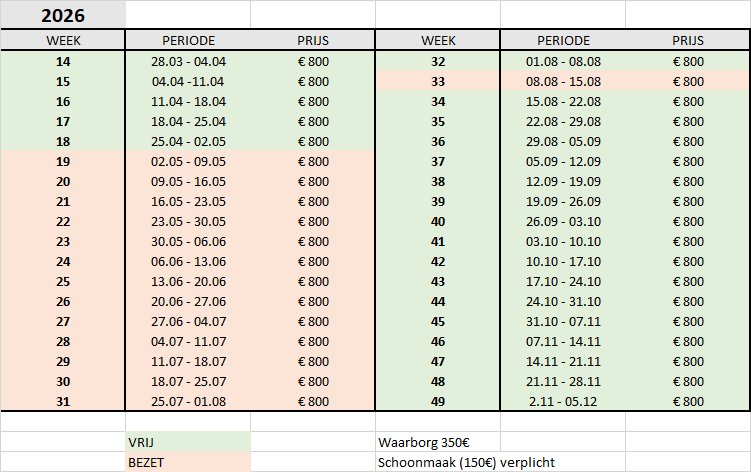Click the week 40 cell
This screenshot has width=751, height=472.
click(437, 221)
